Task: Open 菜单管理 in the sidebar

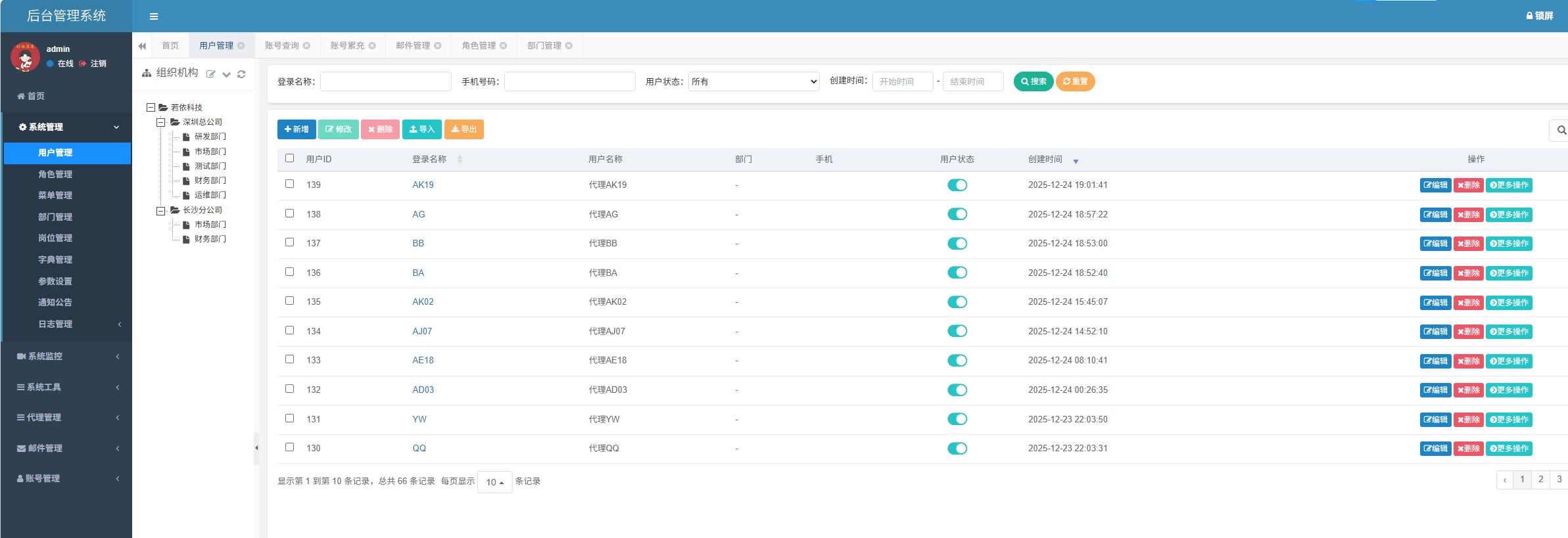Action: 55,195
